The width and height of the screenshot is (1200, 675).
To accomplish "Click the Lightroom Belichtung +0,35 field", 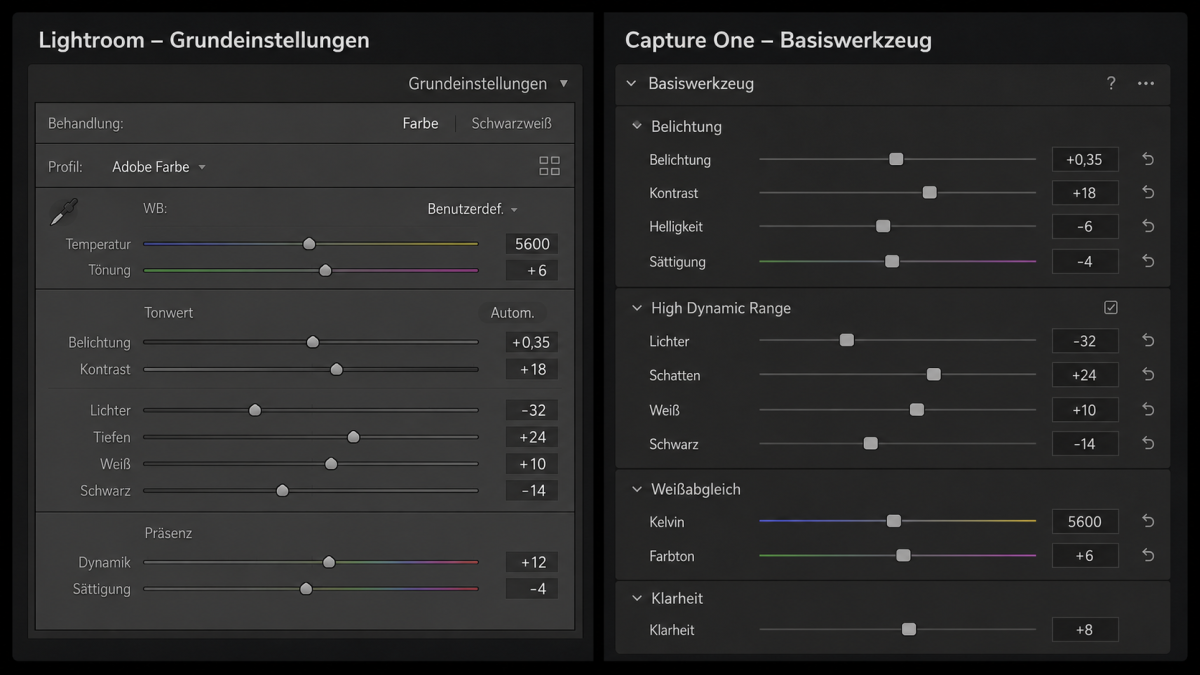I will click(532, 342).
